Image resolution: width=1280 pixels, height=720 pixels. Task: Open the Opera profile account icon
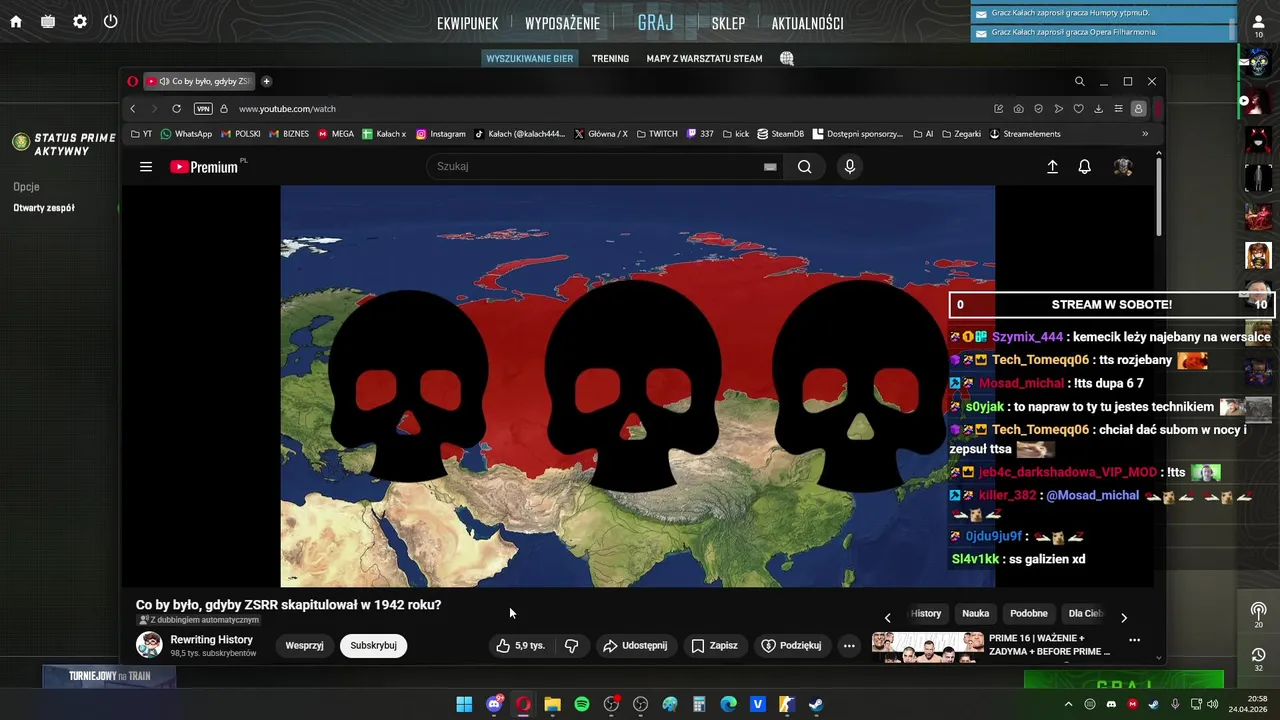click(x=1138, y=108)
